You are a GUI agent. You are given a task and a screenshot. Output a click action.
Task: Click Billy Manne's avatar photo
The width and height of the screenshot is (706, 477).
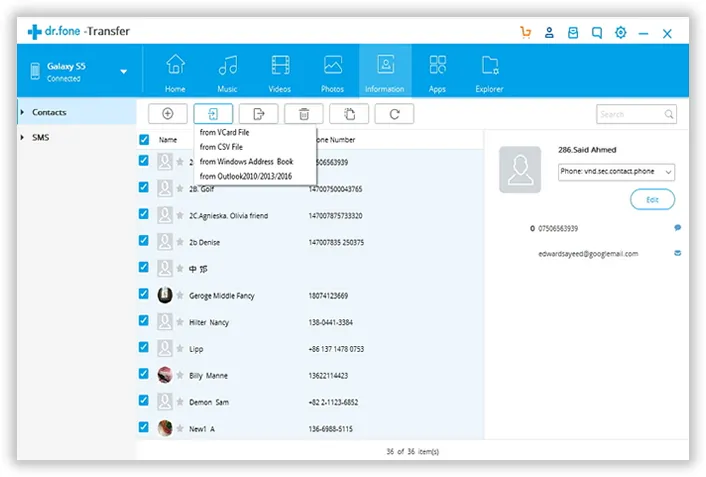point(165,375)
